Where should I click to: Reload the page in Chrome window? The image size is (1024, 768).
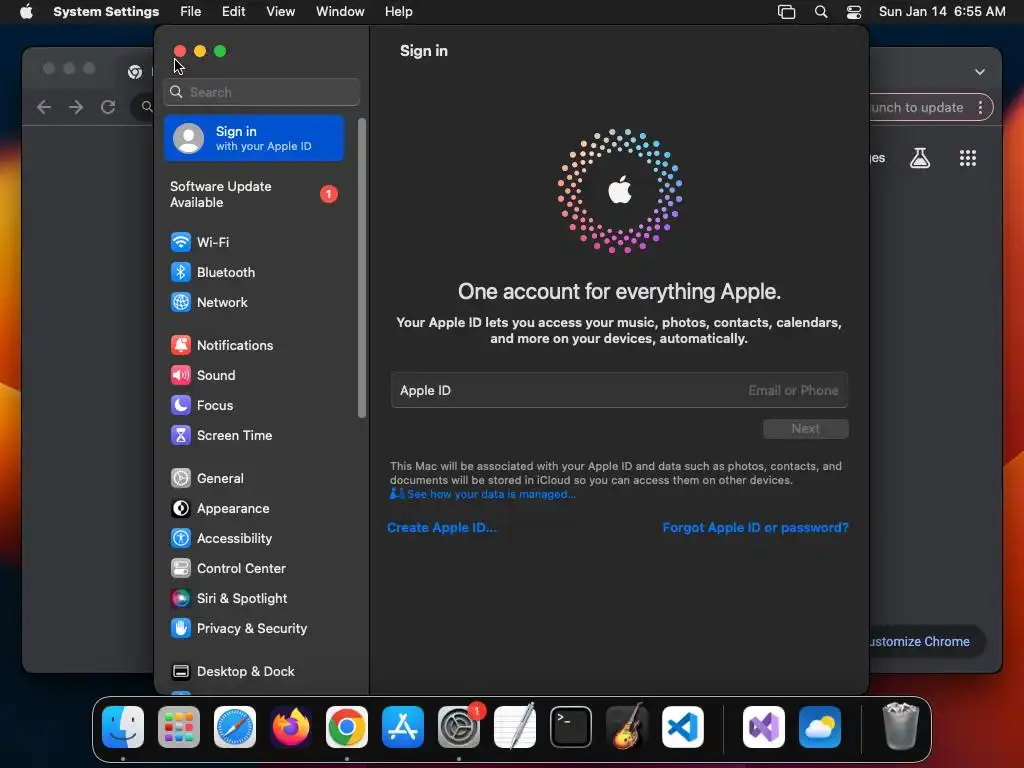108,107
